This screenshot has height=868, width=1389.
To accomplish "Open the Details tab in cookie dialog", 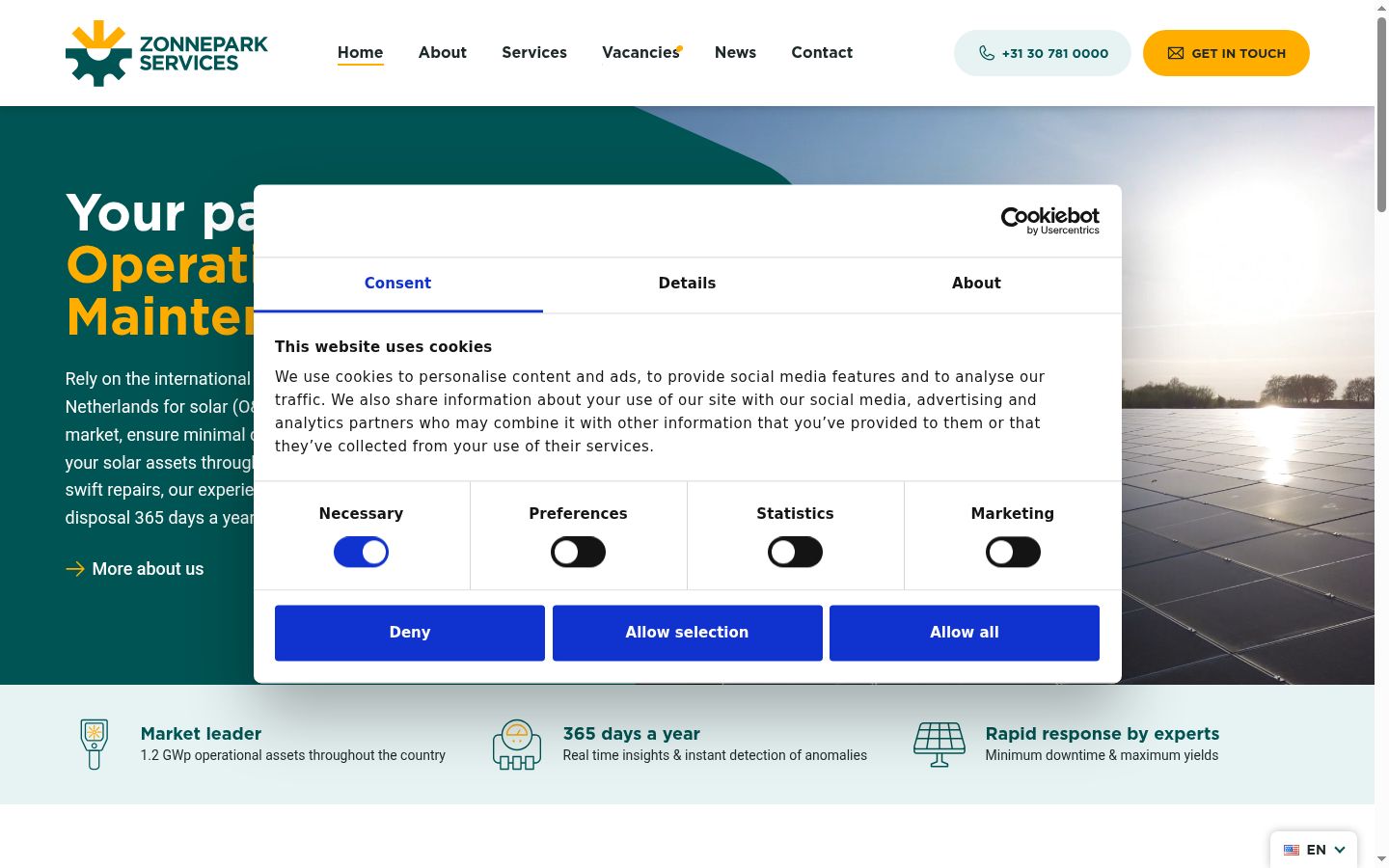I will point(687,284).
